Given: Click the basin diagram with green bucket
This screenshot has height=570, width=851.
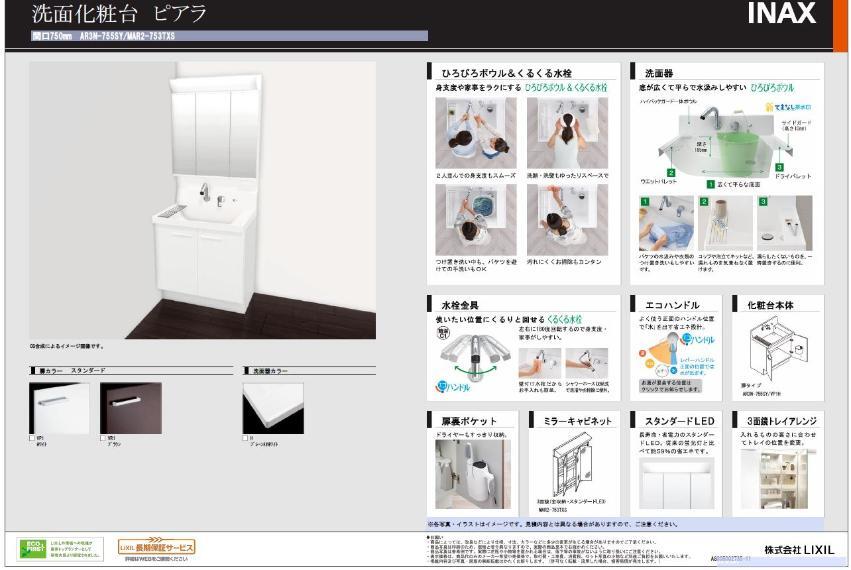Looking at the screenshot, I should [x=727, y=143].
